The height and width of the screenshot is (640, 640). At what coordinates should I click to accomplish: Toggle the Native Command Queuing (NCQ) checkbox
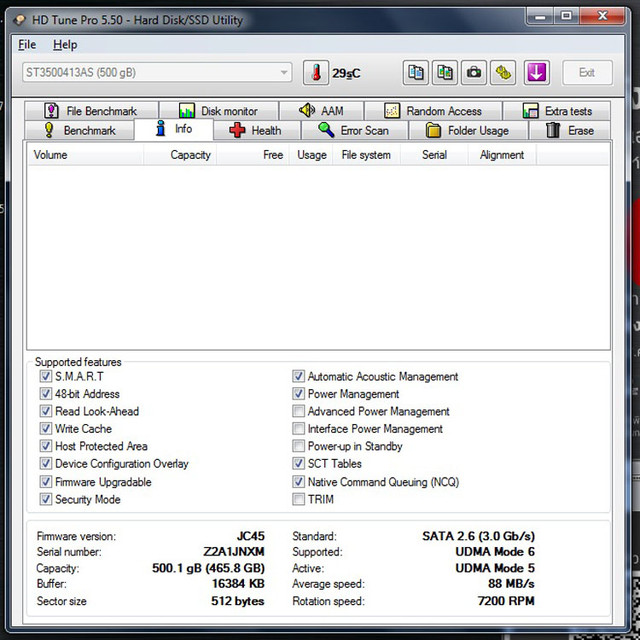click(298, 482)
